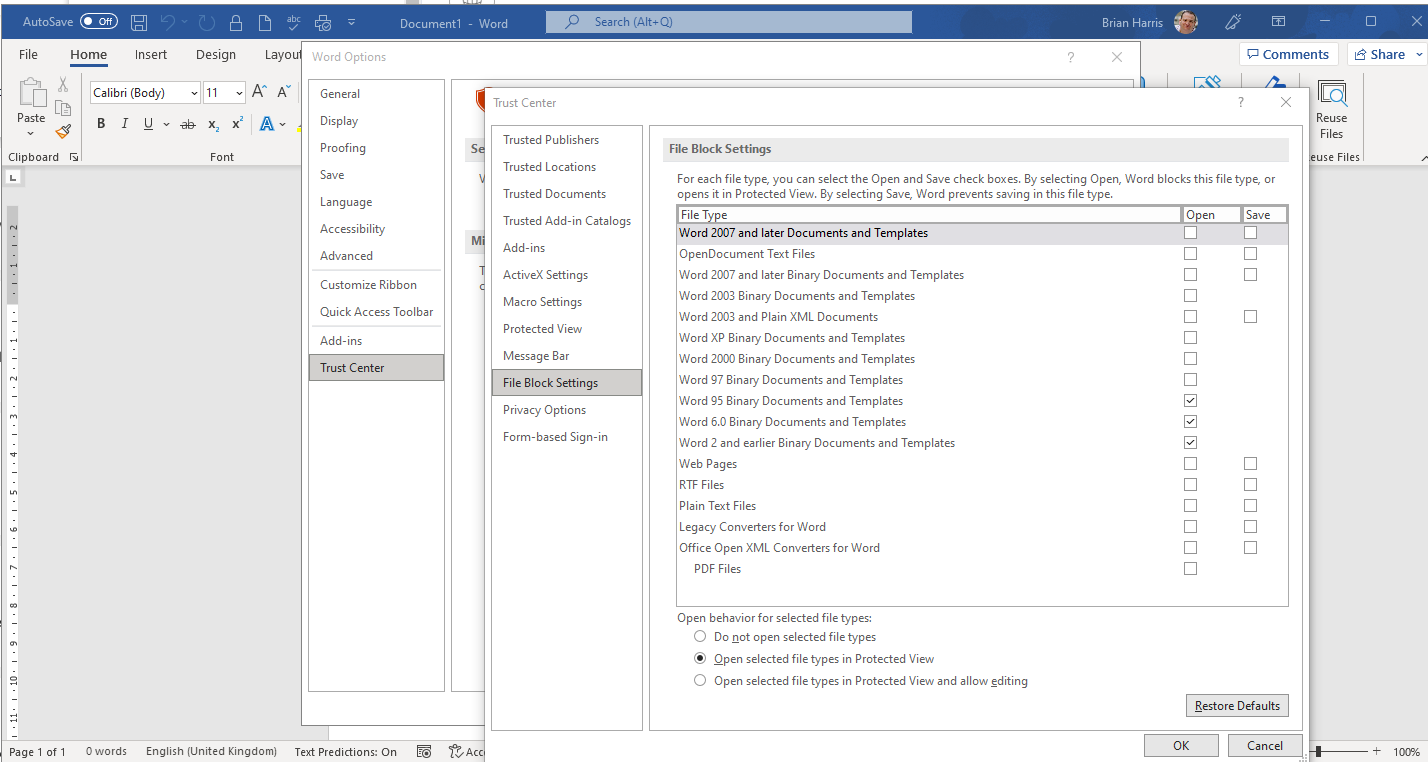
Task: Click the Redo icon in Word title bar
Action: (207, 22)
